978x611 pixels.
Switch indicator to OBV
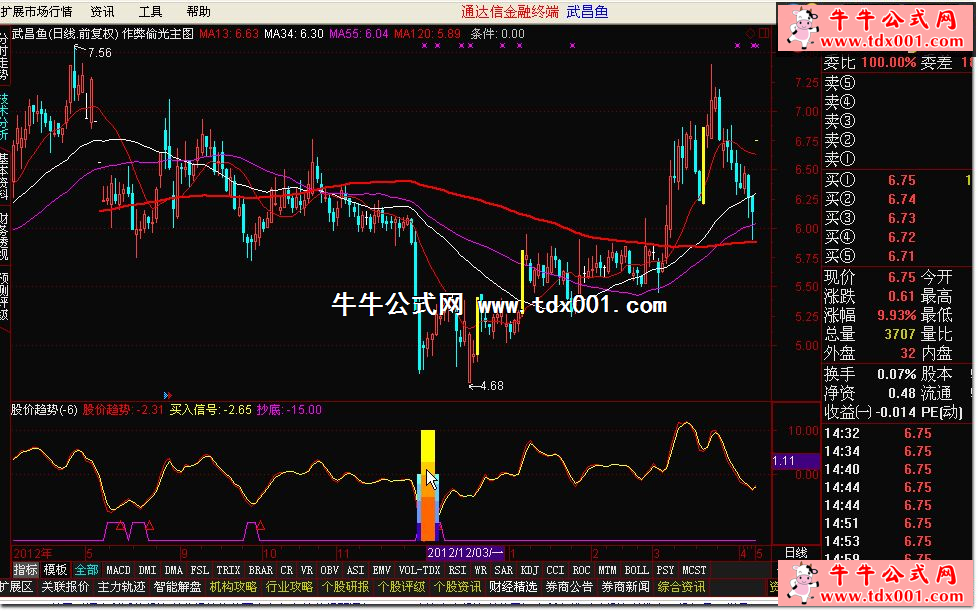click(329, 570)
